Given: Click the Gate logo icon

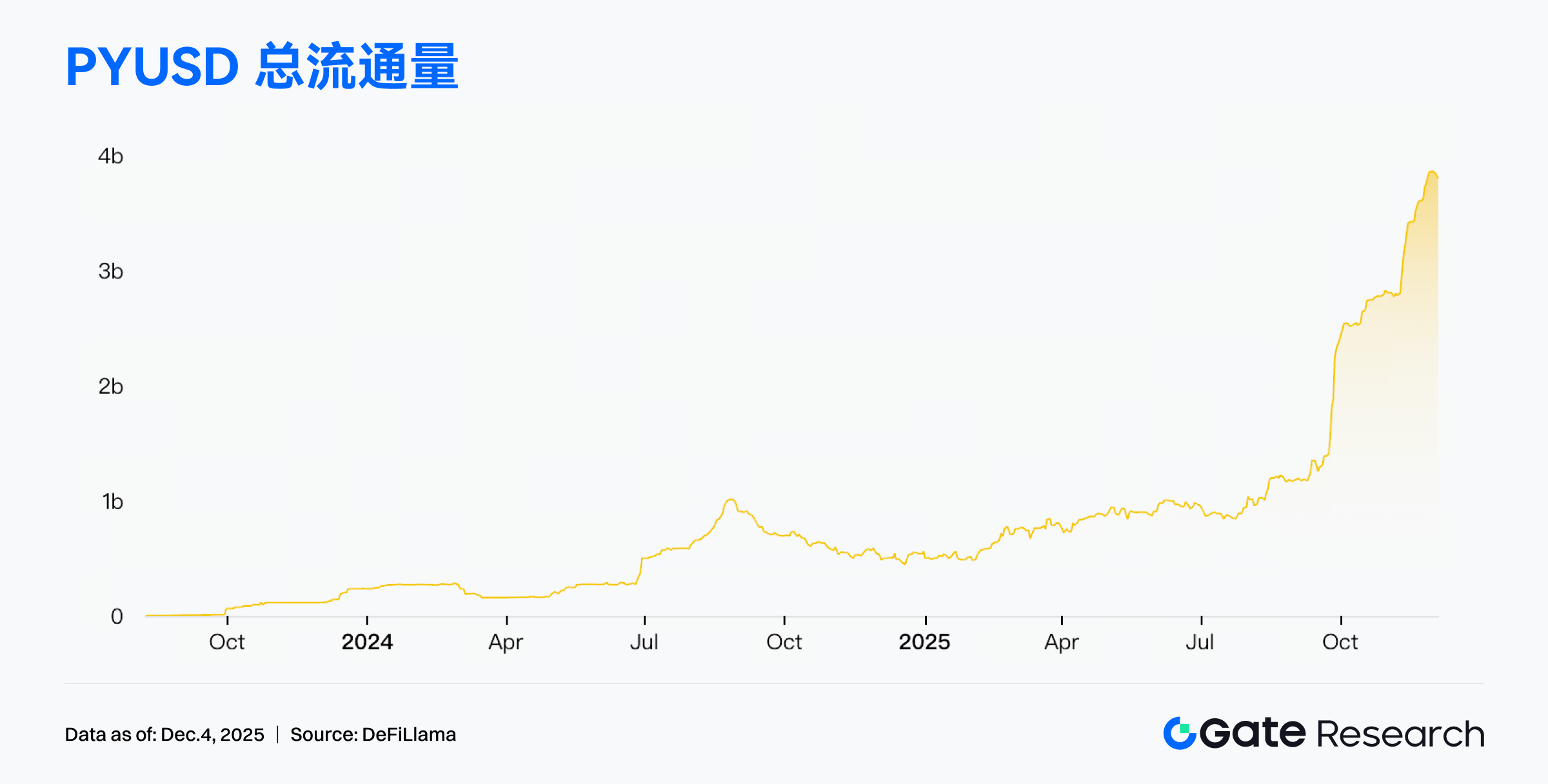Looking at the screenshot, I should pos(1180,733).
